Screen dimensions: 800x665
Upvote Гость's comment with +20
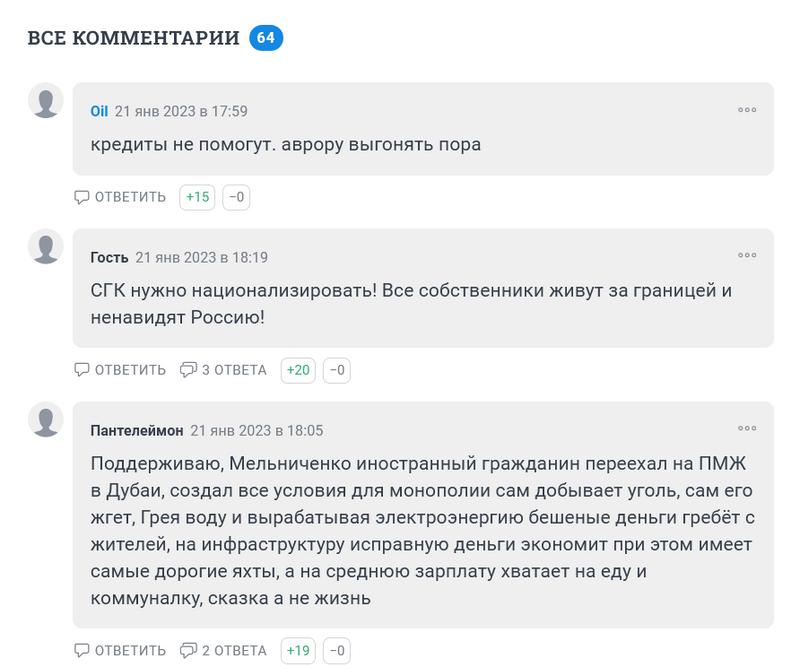pos(299,370)
